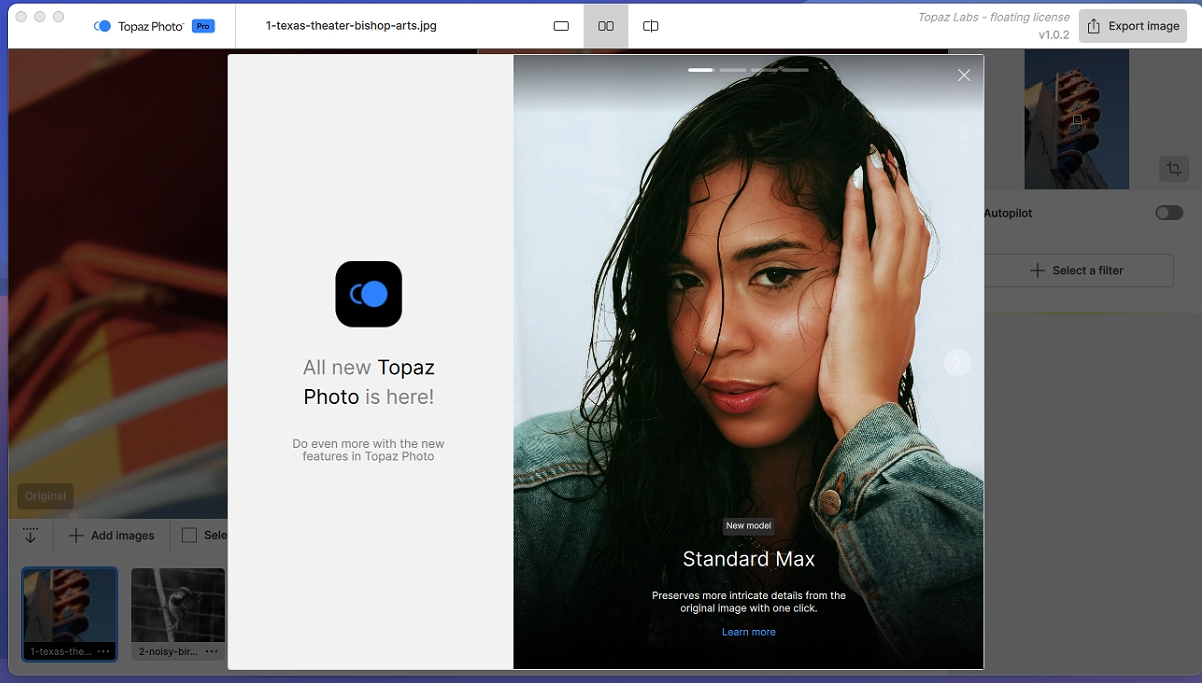Switch to single image view
This screenshot has width=1202, height=683.
(561, 26)
